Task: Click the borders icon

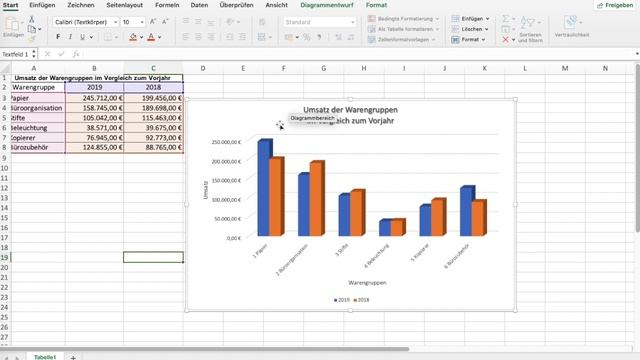Action: pyautogui.click(x=107, y=37)
